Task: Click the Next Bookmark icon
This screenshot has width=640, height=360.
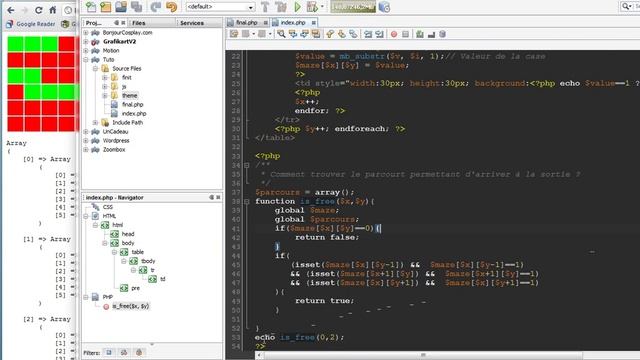Action: click(x=342, y=34)
